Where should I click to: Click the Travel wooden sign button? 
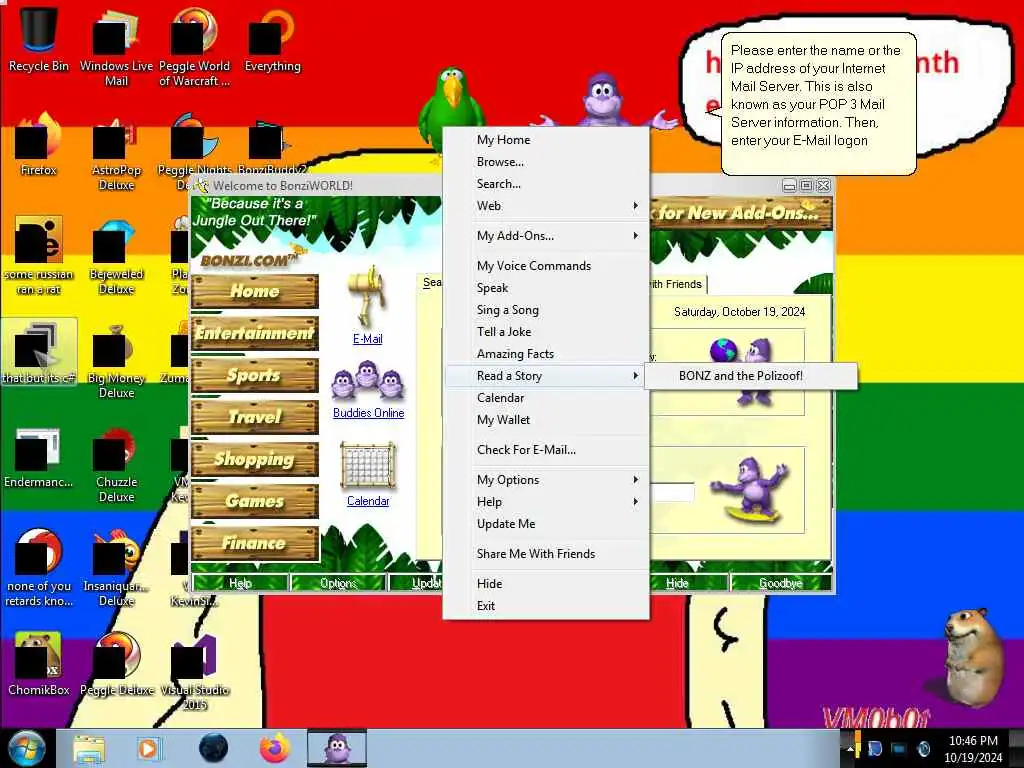[x=255, y=417]
